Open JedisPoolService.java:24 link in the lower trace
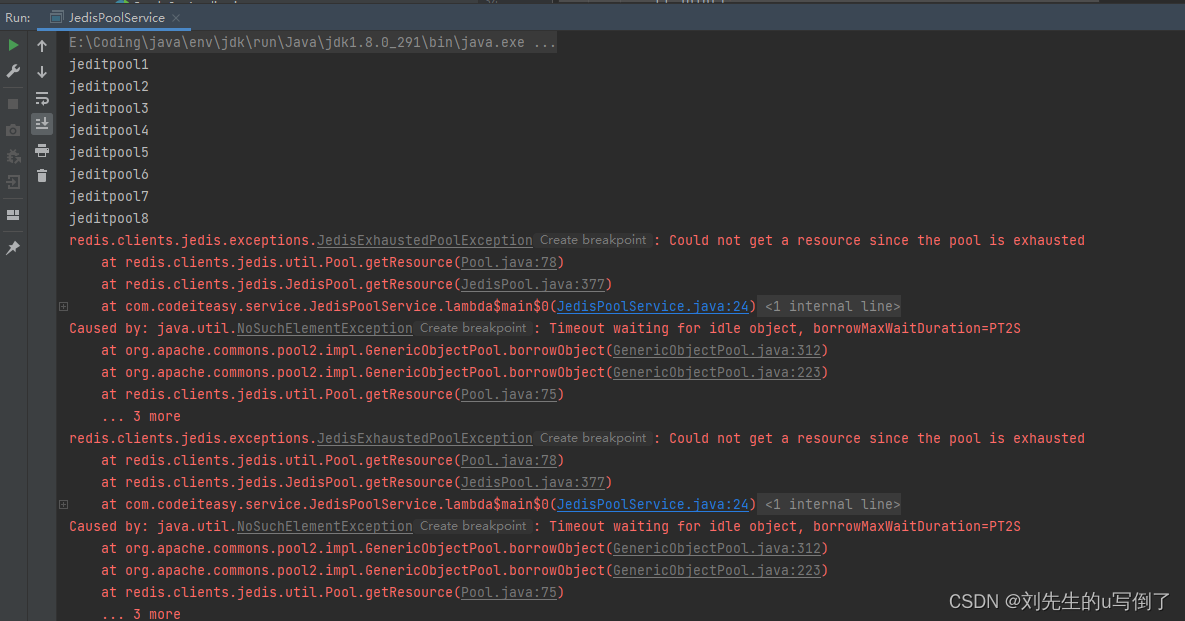The height and width of the screenshot is (621, 1185). pos(653,504)
